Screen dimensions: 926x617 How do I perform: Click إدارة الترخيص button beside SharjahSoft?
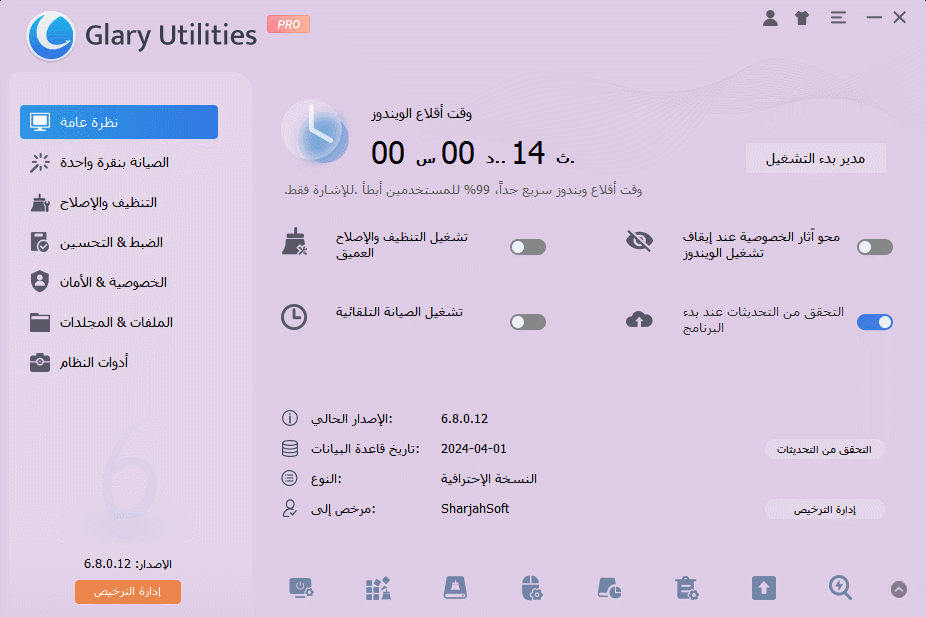[824, 510]
